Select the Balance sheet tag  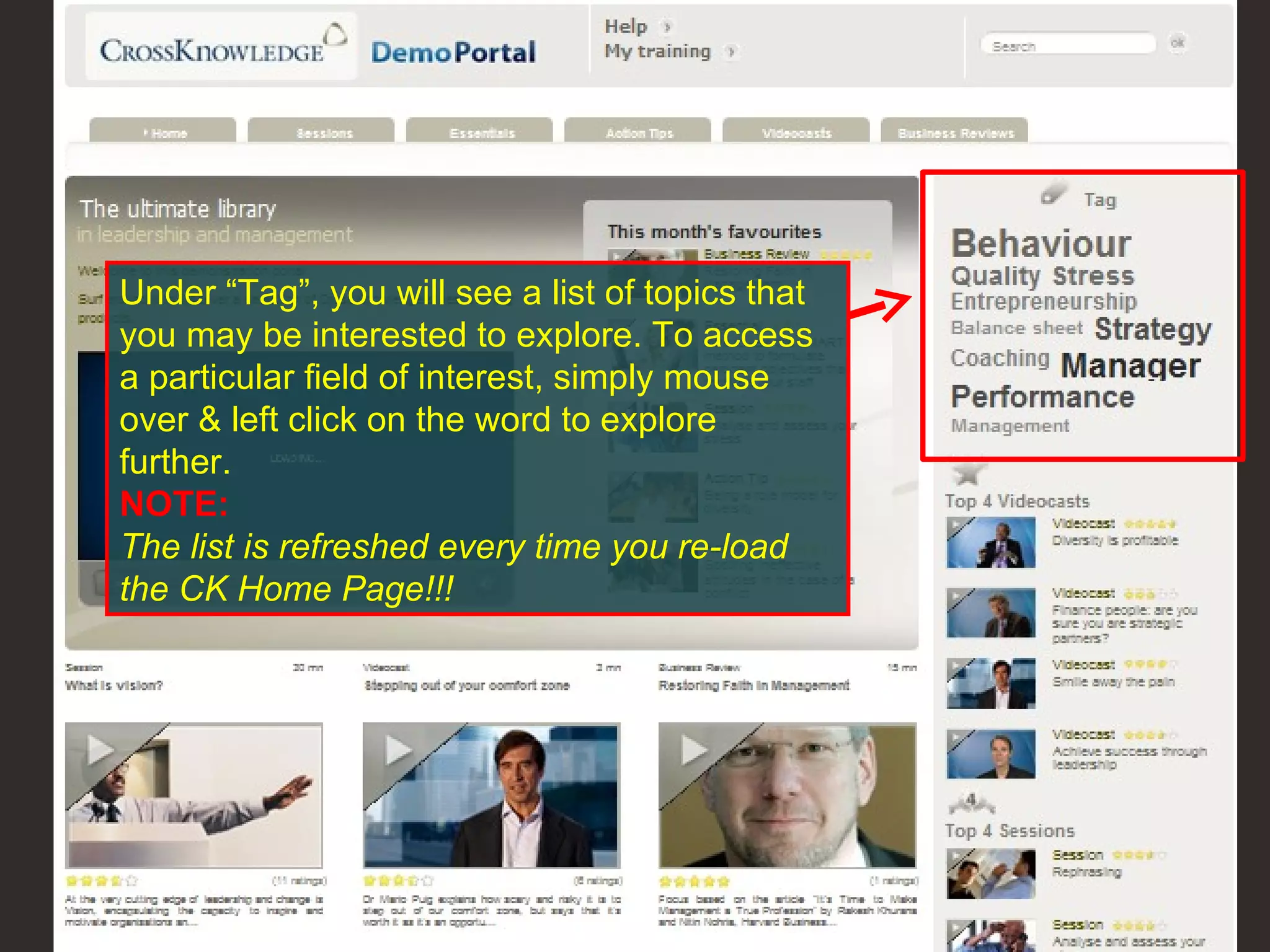(x=1016, y=328)
